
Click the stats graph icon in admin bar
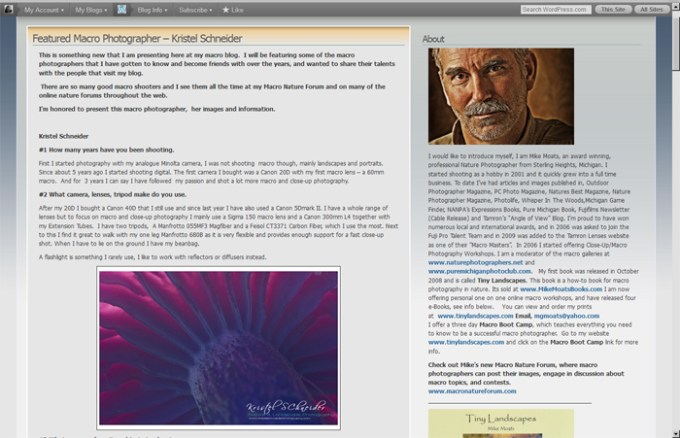tap(121, 9)
